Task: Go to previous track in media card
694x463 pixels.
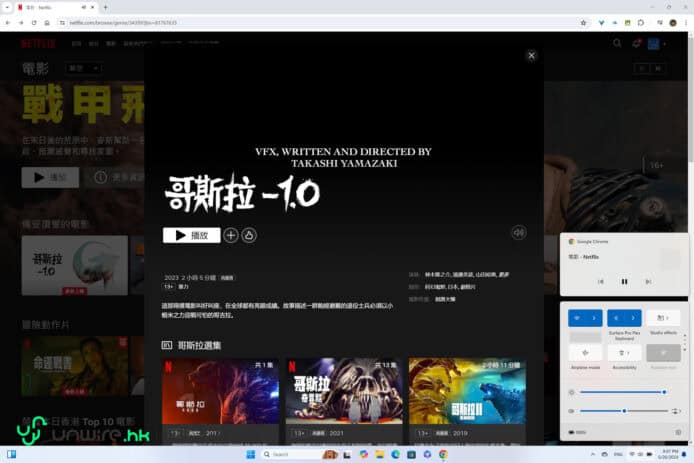Action: coord(600,282)
